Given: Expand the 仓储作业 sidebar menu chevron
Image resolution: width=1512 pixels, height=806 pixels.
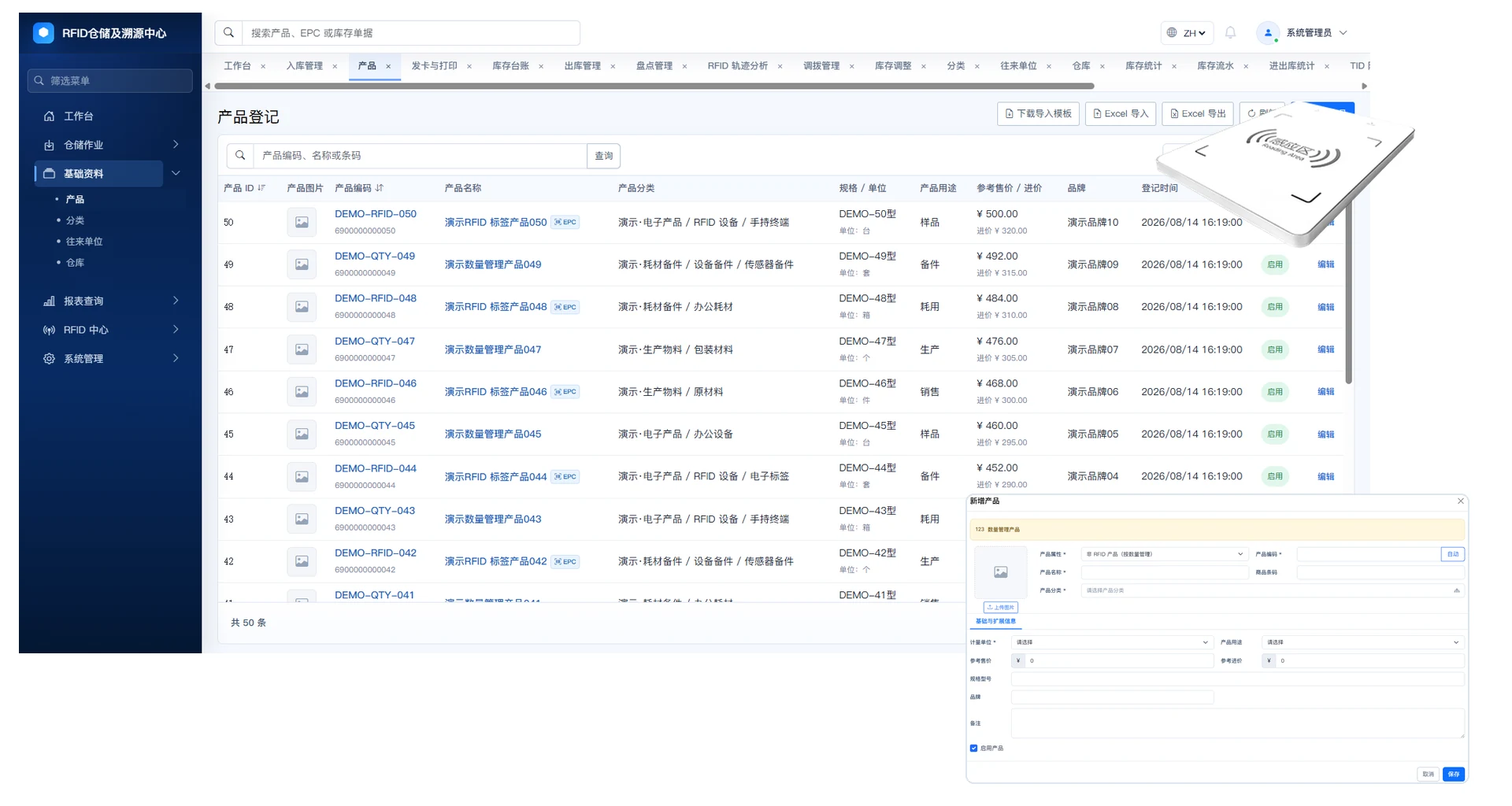Looking at the screenshot, I should coord(176,144).
